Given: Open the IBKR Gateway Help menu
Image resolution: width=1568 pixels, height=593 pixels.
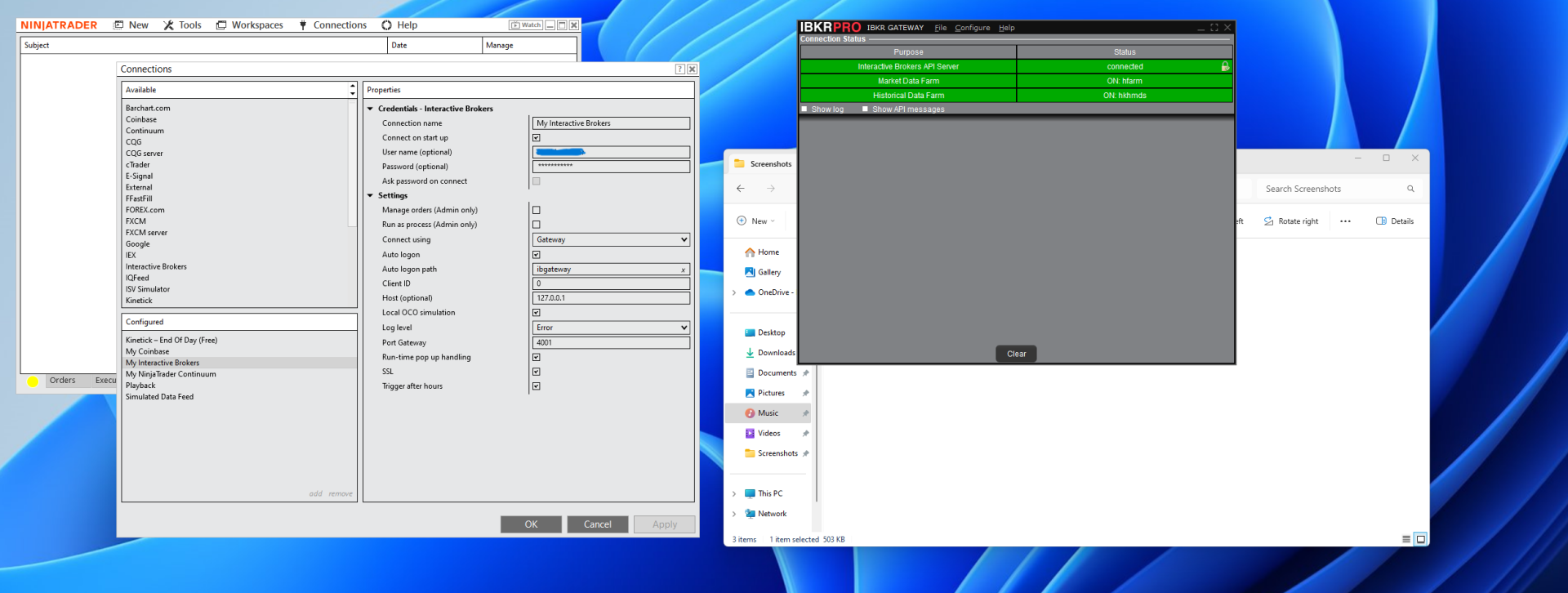Looking at the screenshot, I should [x=1007, y=28].
